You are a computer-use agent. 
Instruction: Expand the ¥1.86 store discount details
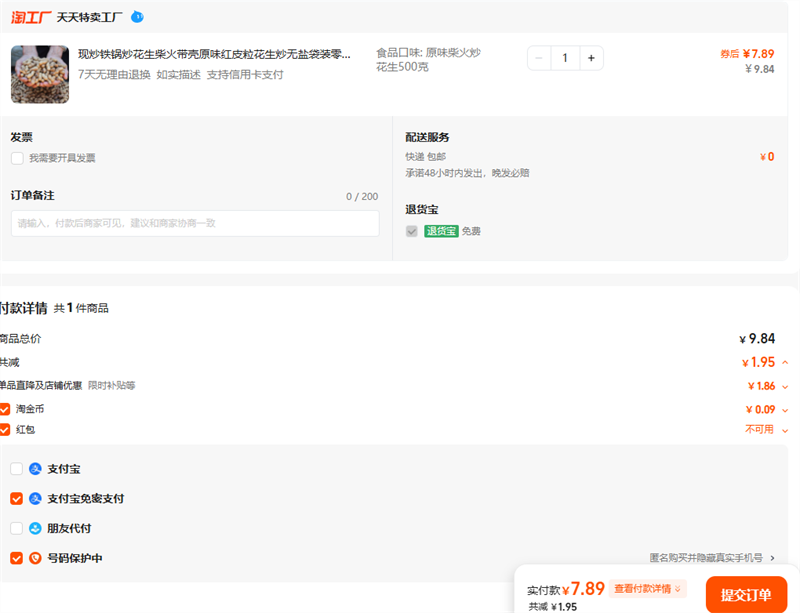click(x=785, y=386)
